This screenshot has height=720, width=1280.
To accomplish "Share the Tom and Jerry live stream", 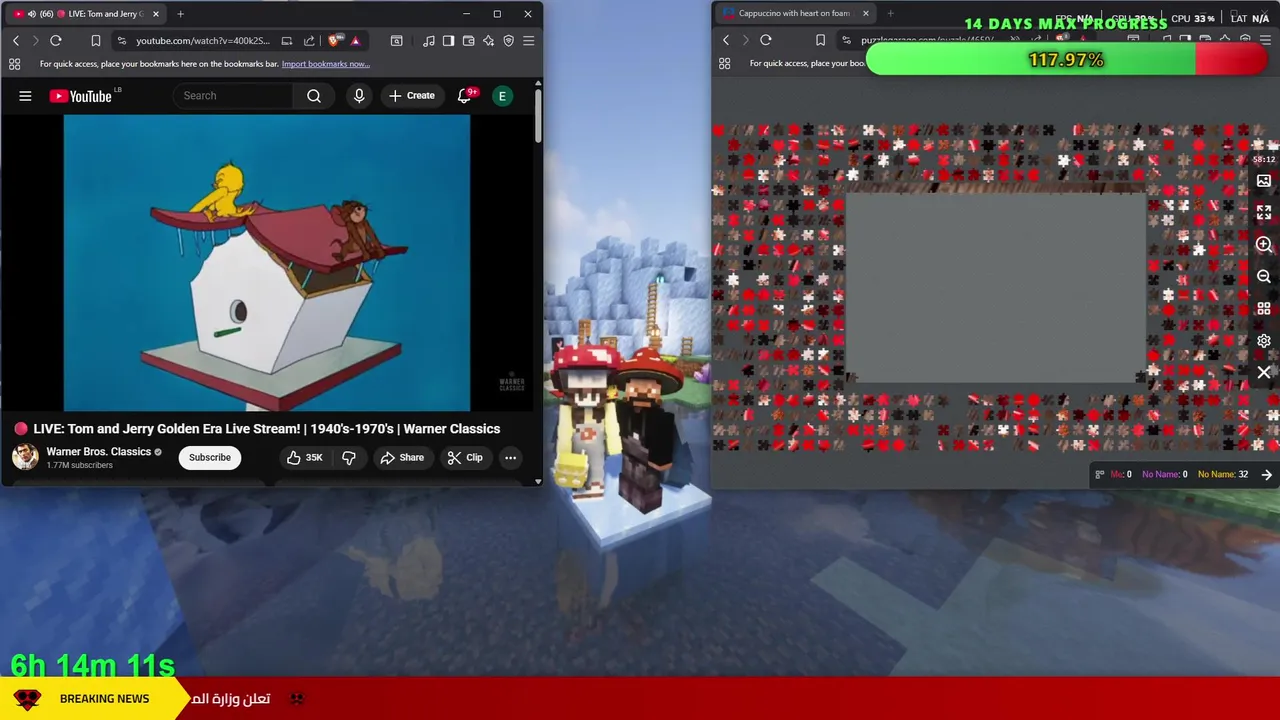I will 402,457.
